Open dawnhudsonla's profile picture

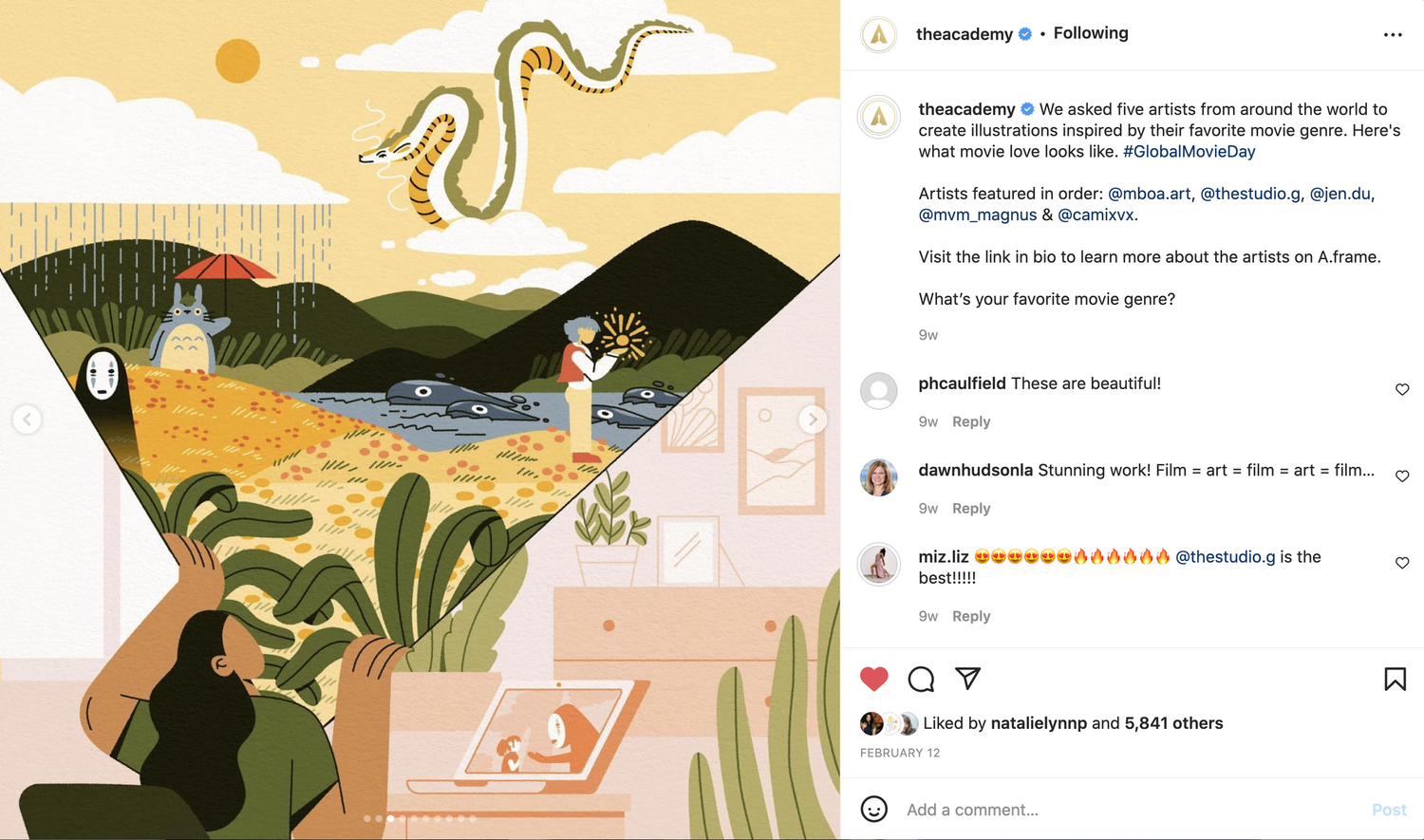pos(879,477)
